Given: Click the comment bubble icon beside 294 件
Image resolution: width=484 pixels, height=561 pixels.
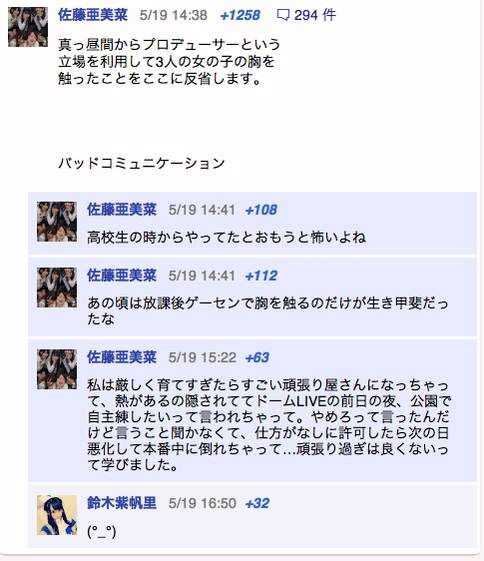Looking at the screenshot, I should coord(283,15).
